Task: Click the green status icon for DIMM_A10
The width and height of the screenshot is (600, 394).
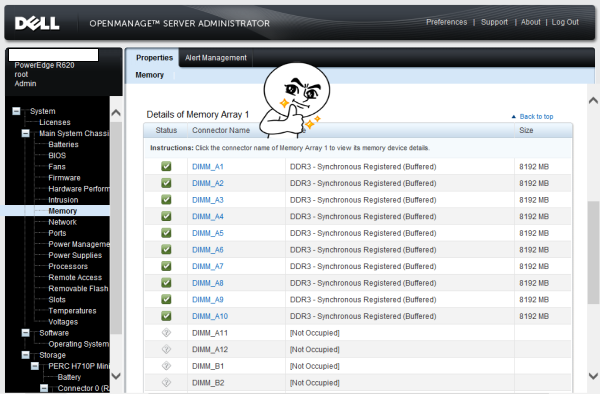Action: [166, 316]
